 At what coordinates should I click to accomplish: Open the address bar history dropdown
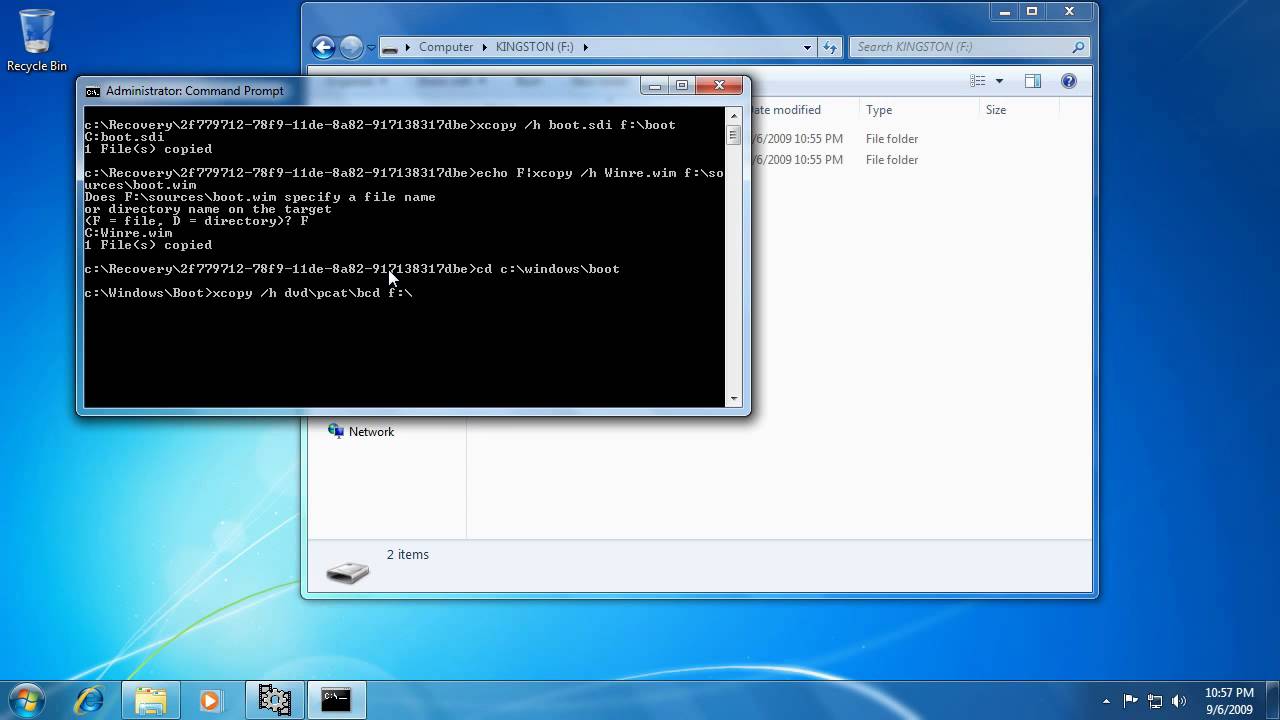coord(807,47)
